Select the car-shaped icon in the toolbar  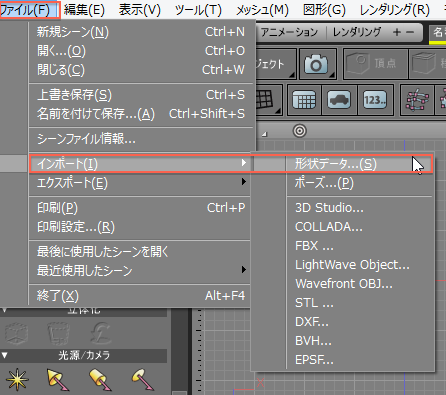339,99
